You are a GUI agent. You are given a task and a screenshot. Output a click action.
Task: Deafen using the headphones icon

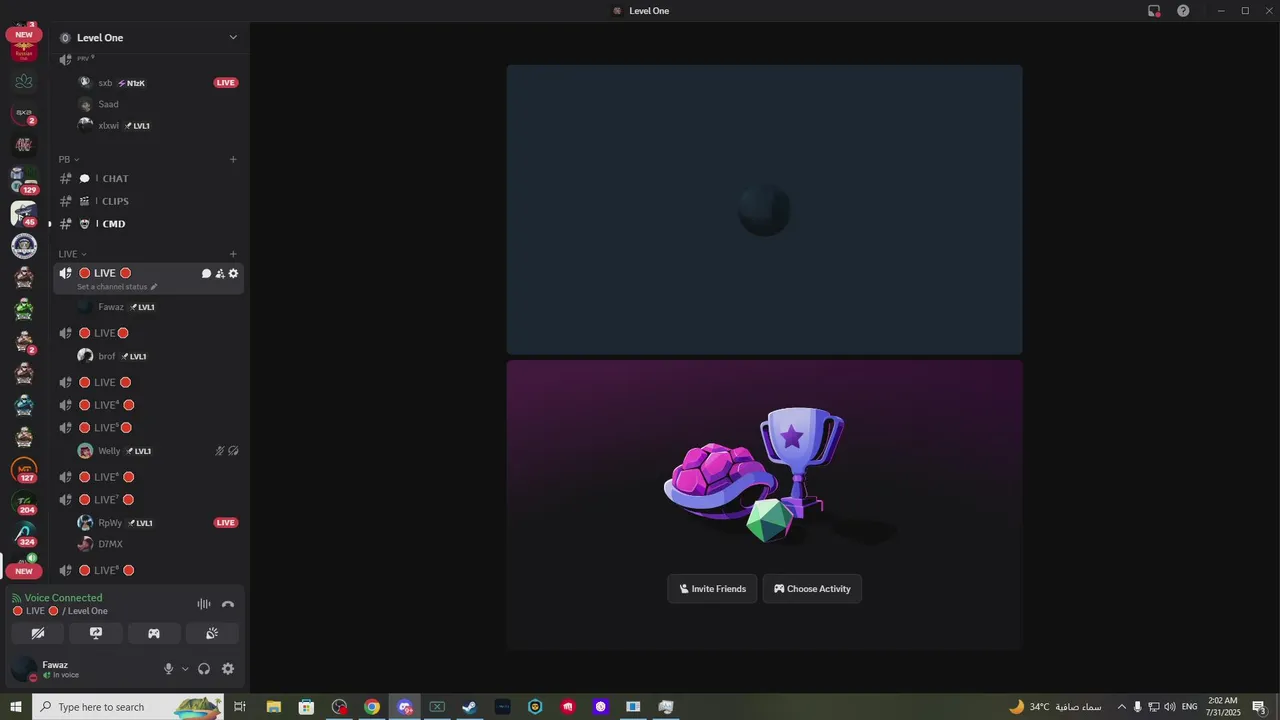pyautogui.click(x=204, y=669)
